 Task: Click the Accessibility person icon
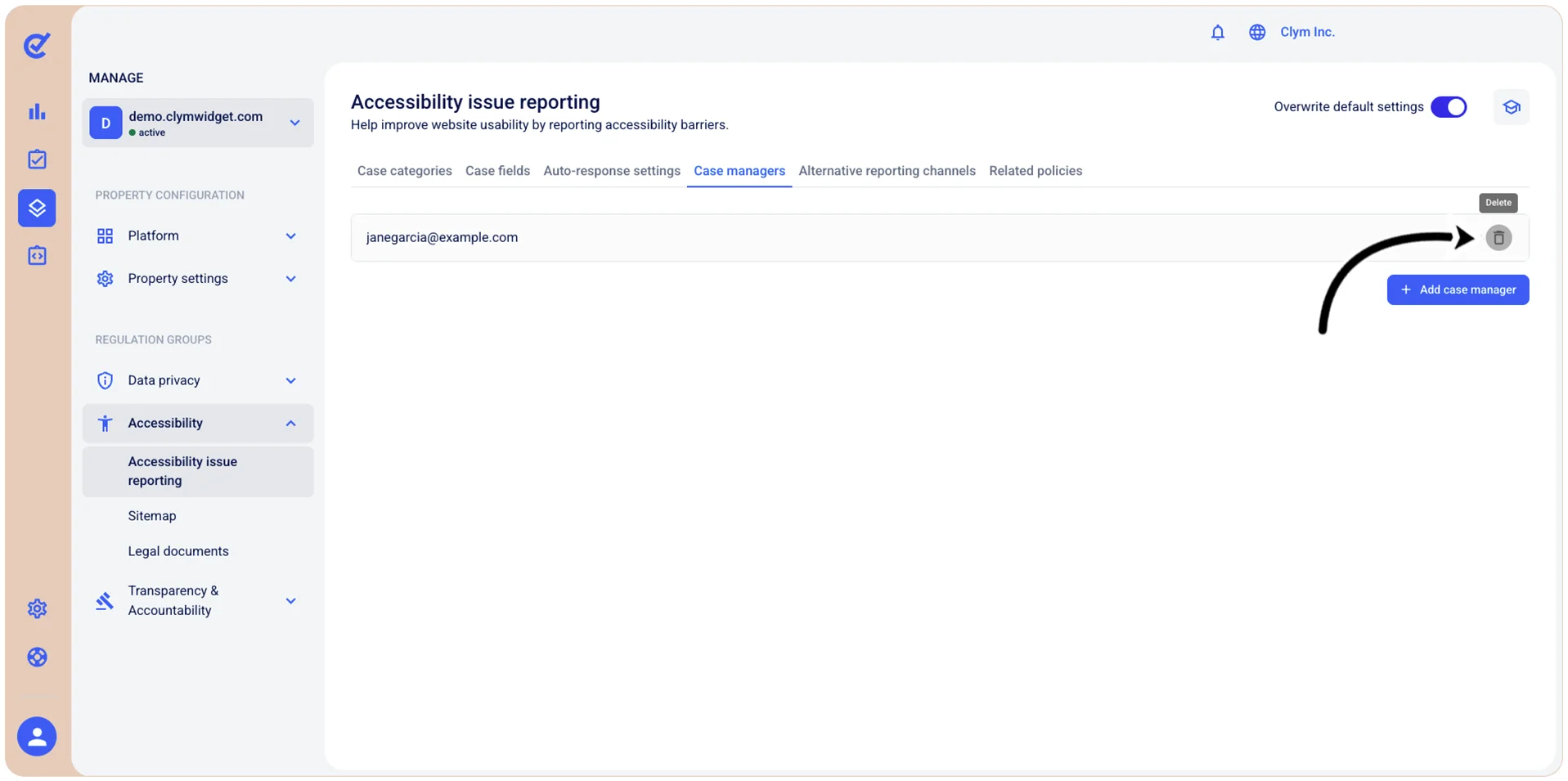(105, 424)
